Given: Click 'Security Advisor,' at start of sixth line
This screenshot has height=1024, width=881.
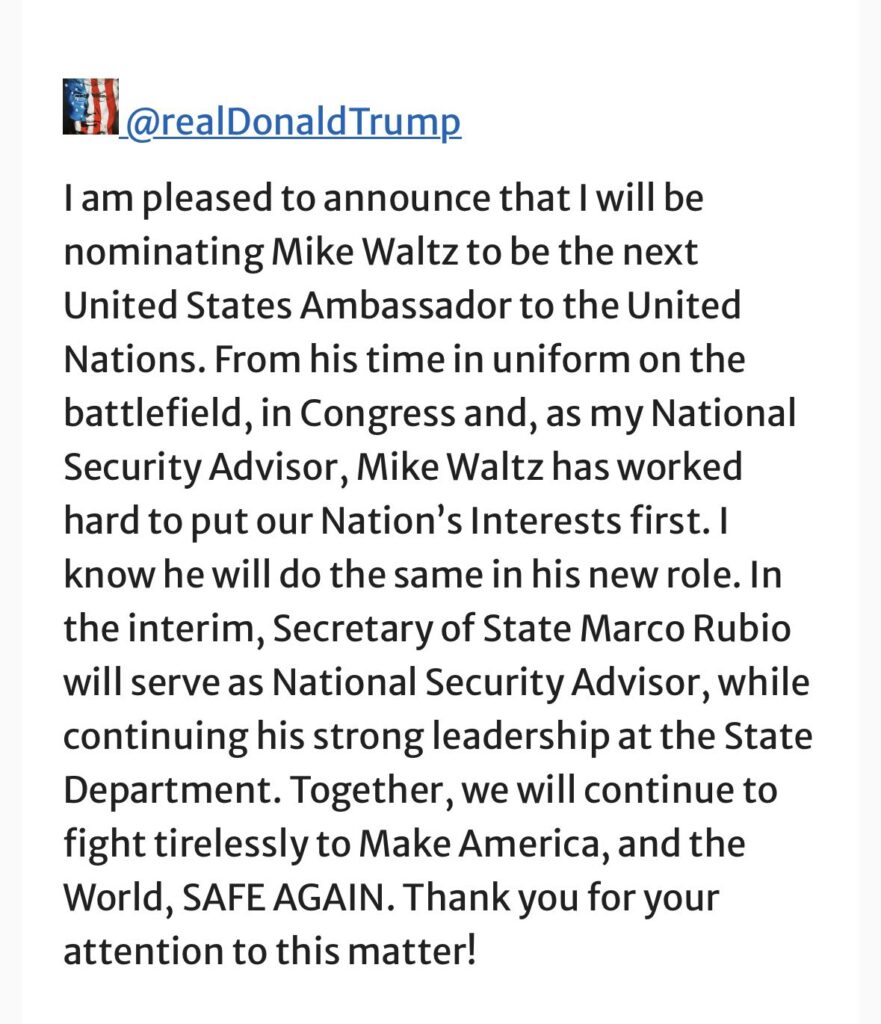Looking at the screenshot, I should 205,468.
